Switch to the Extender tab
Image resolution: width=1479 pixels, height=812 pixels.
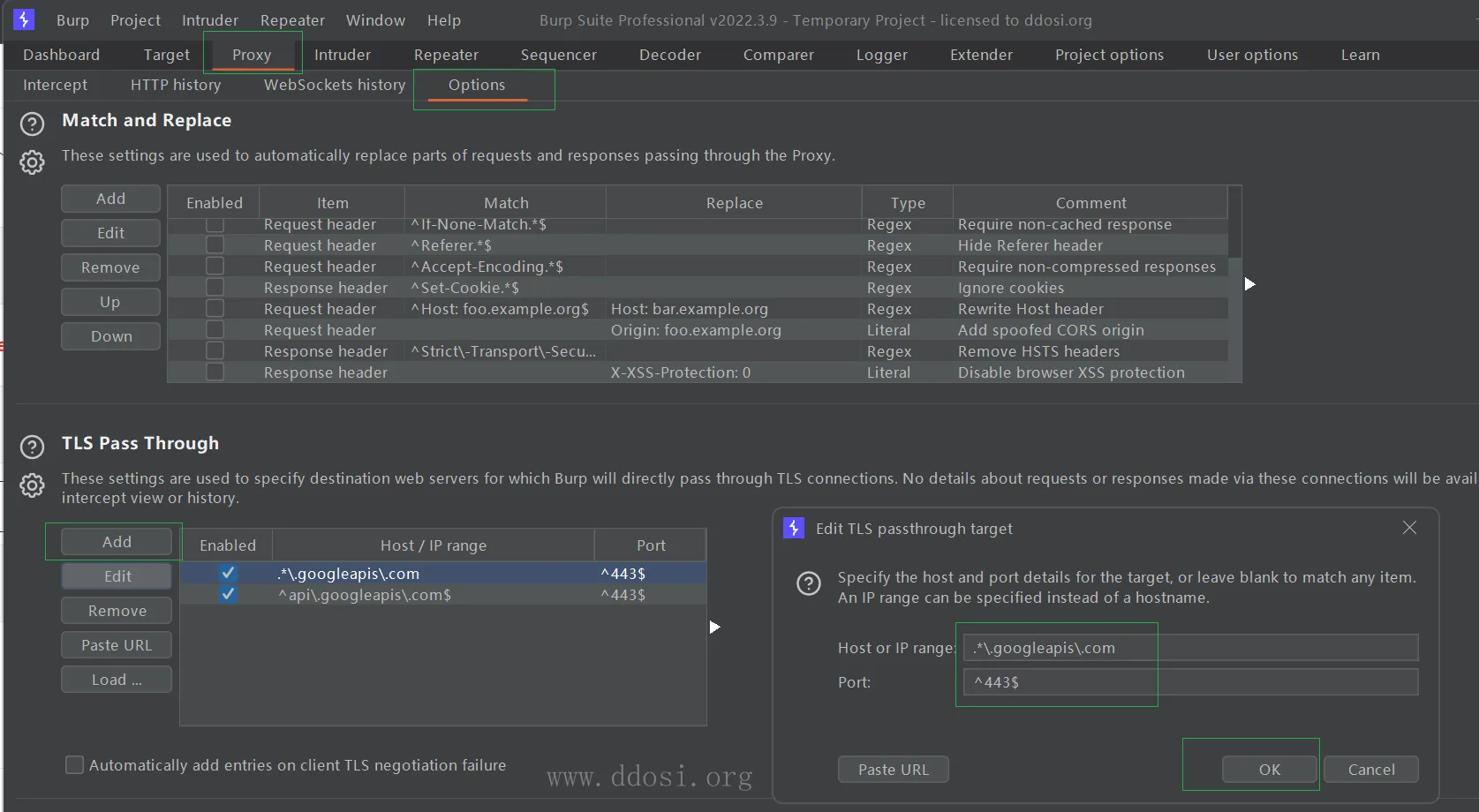click(981, 55)
